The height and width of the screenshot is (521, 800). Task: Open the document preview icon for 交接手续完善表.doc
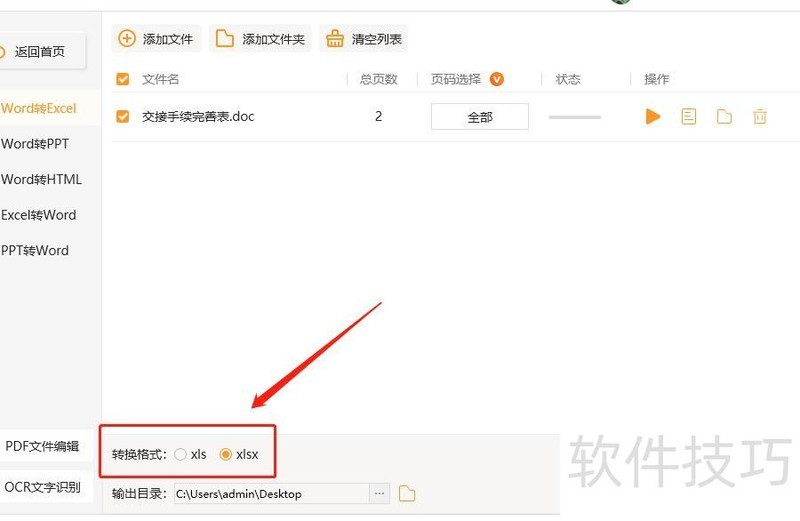688,116
